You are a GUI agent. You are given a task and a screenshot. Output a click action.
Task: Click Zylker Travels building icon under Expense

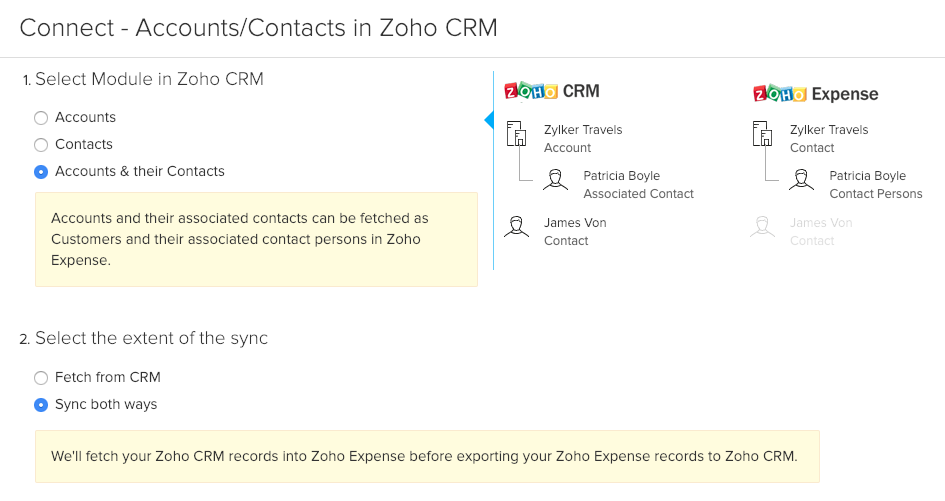[x=762, y=136]
